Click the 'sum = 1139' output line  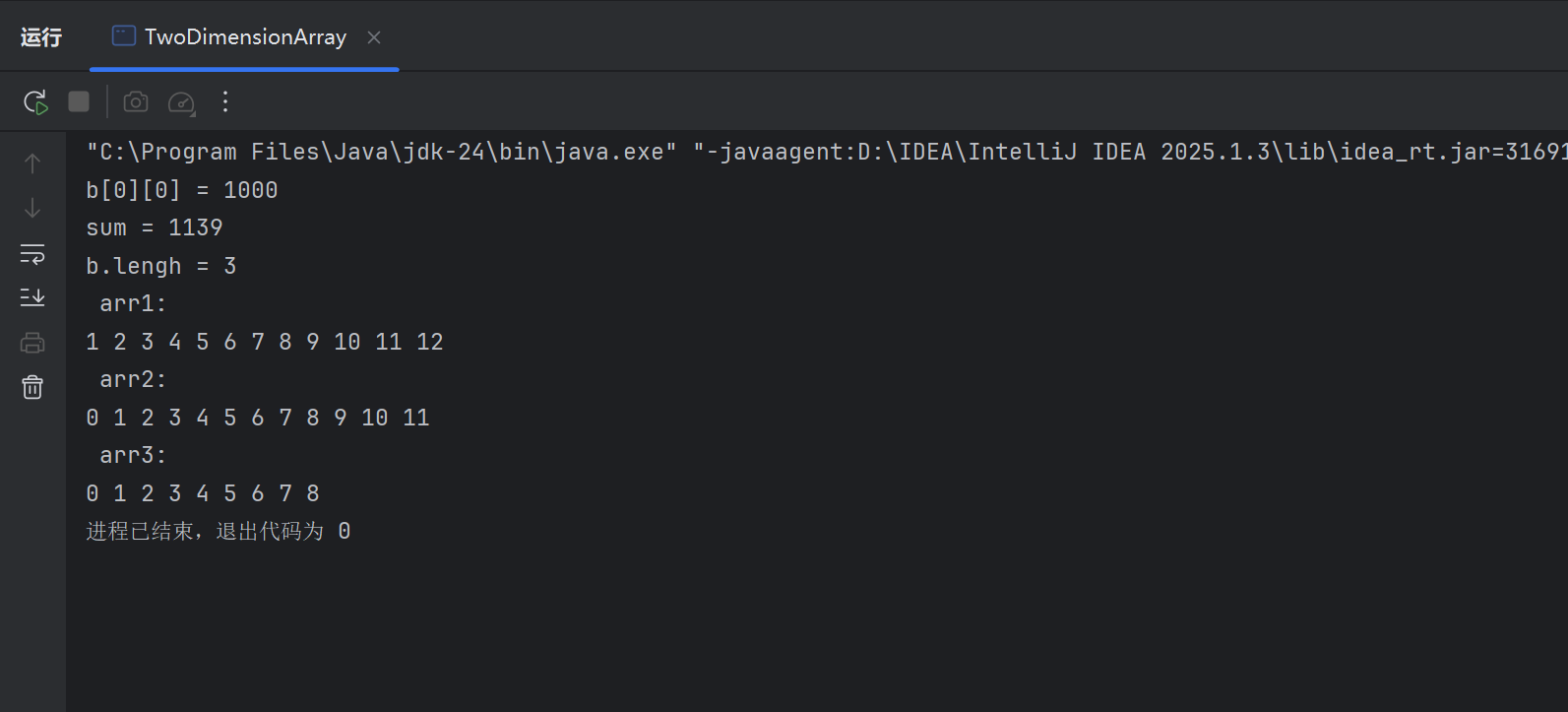click(x=154, y=227)
